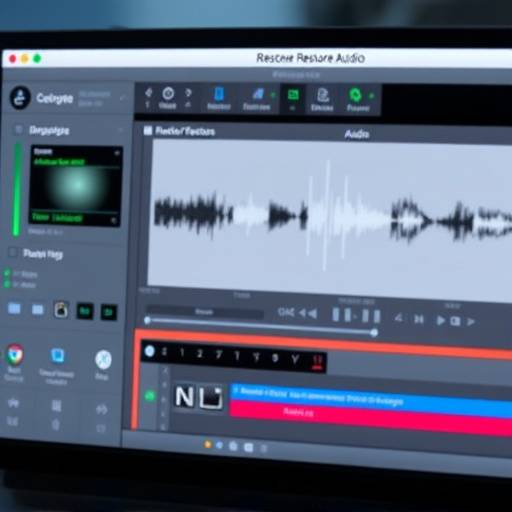Click the green vertical level meter
Viewport: 512px width, 512px height.
click(x=16, y=189)
